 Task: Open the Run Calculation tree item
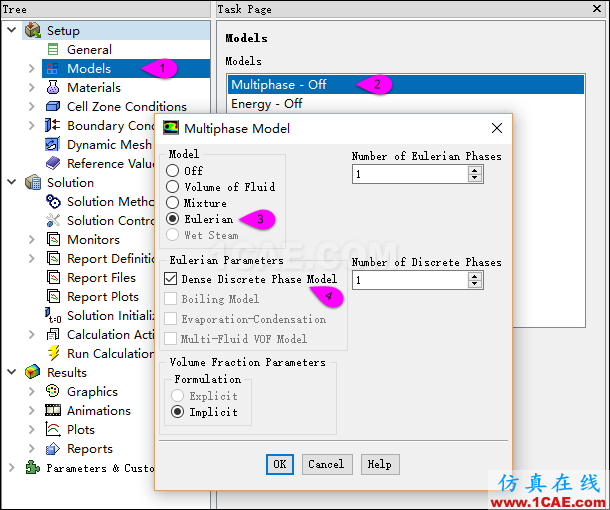[x=110, y=354]
